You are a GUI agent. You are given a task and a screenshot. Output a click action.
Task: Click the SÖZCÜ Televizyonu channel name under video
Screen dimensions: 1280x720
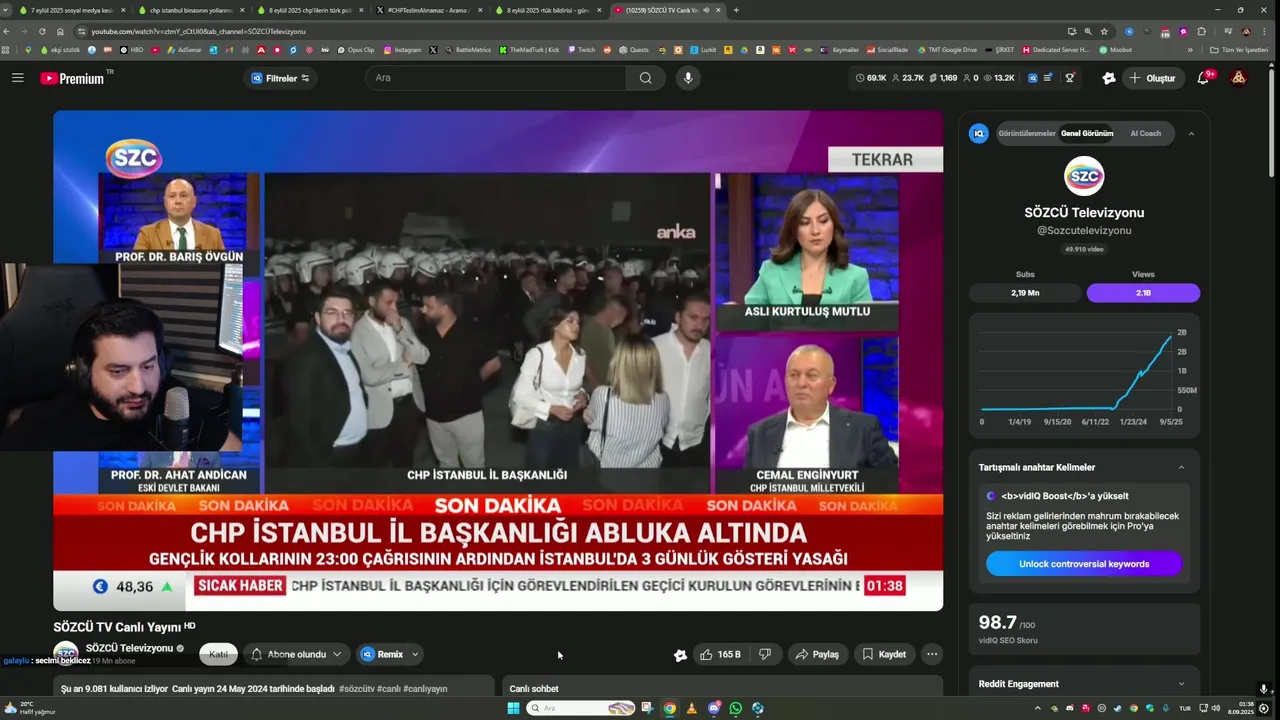pyautogui.click(x=129, y=648)
